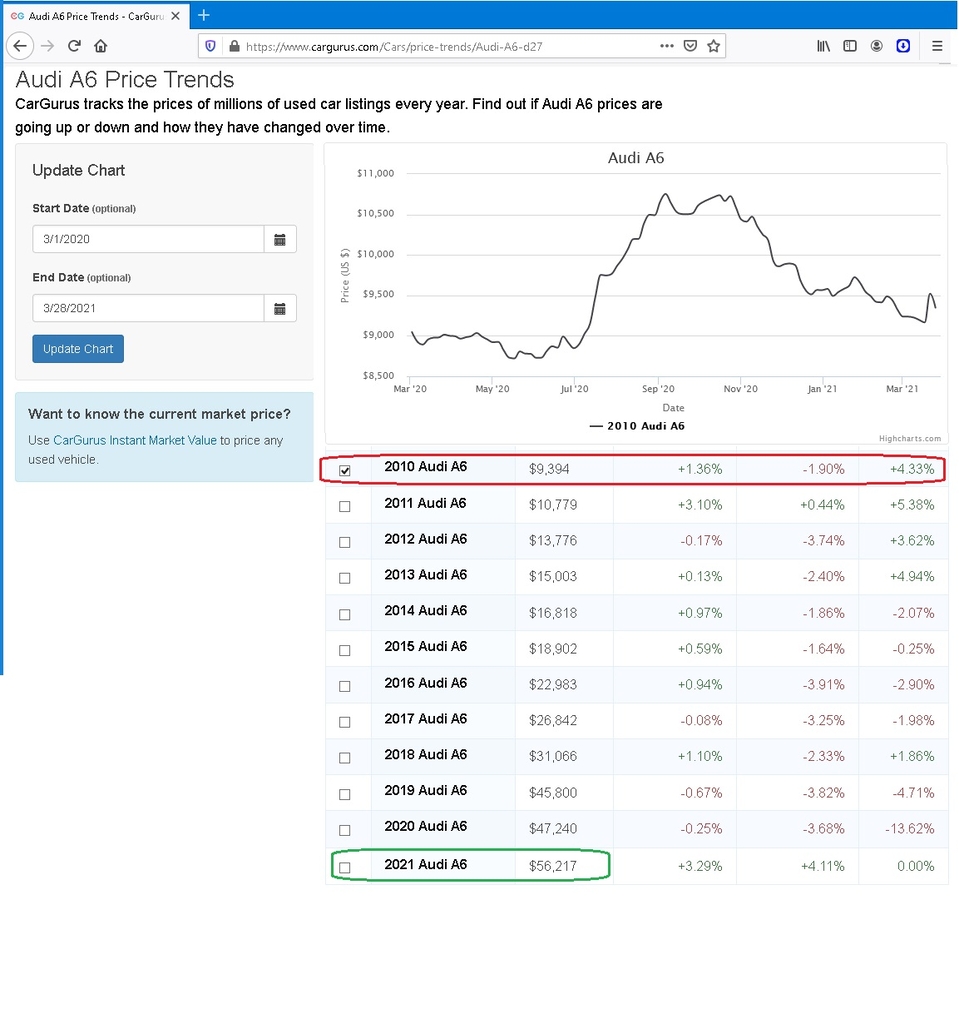Open page actions three-dot menu
Screen dimensions: 959x1024
pos(666,46)
